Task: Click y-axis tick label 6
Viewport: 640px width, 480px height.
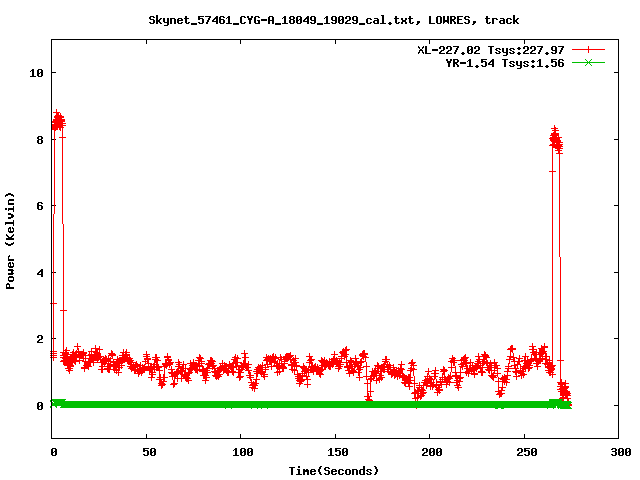Action: pos(40,206)
